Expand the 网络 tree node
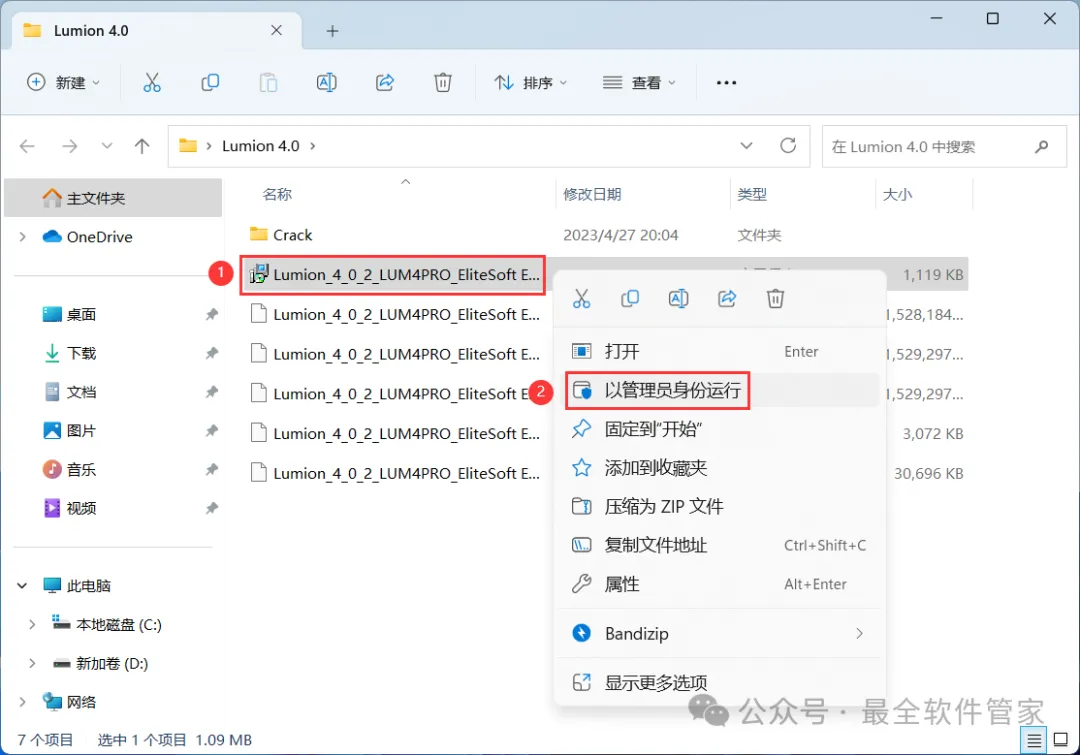The image size is (1080, 755). (23, 702)
